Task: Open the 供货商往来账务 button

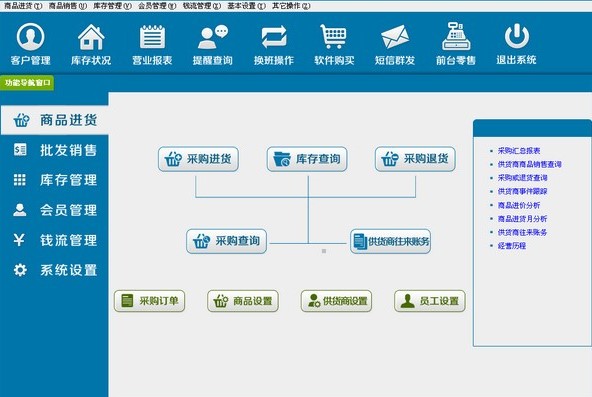Action: point(391,241)
